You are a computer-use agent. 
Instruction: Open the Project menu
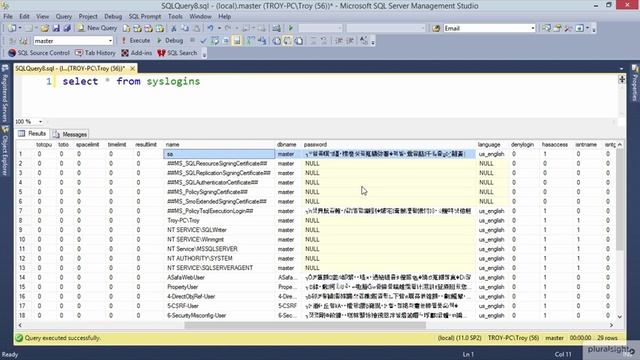88,17
